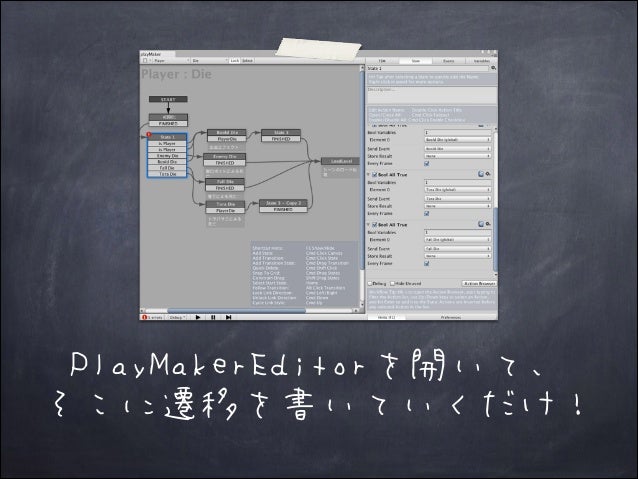The image size is (638, 479).
Task: Click the red errors indicator icon
Action: coord(144,317)
